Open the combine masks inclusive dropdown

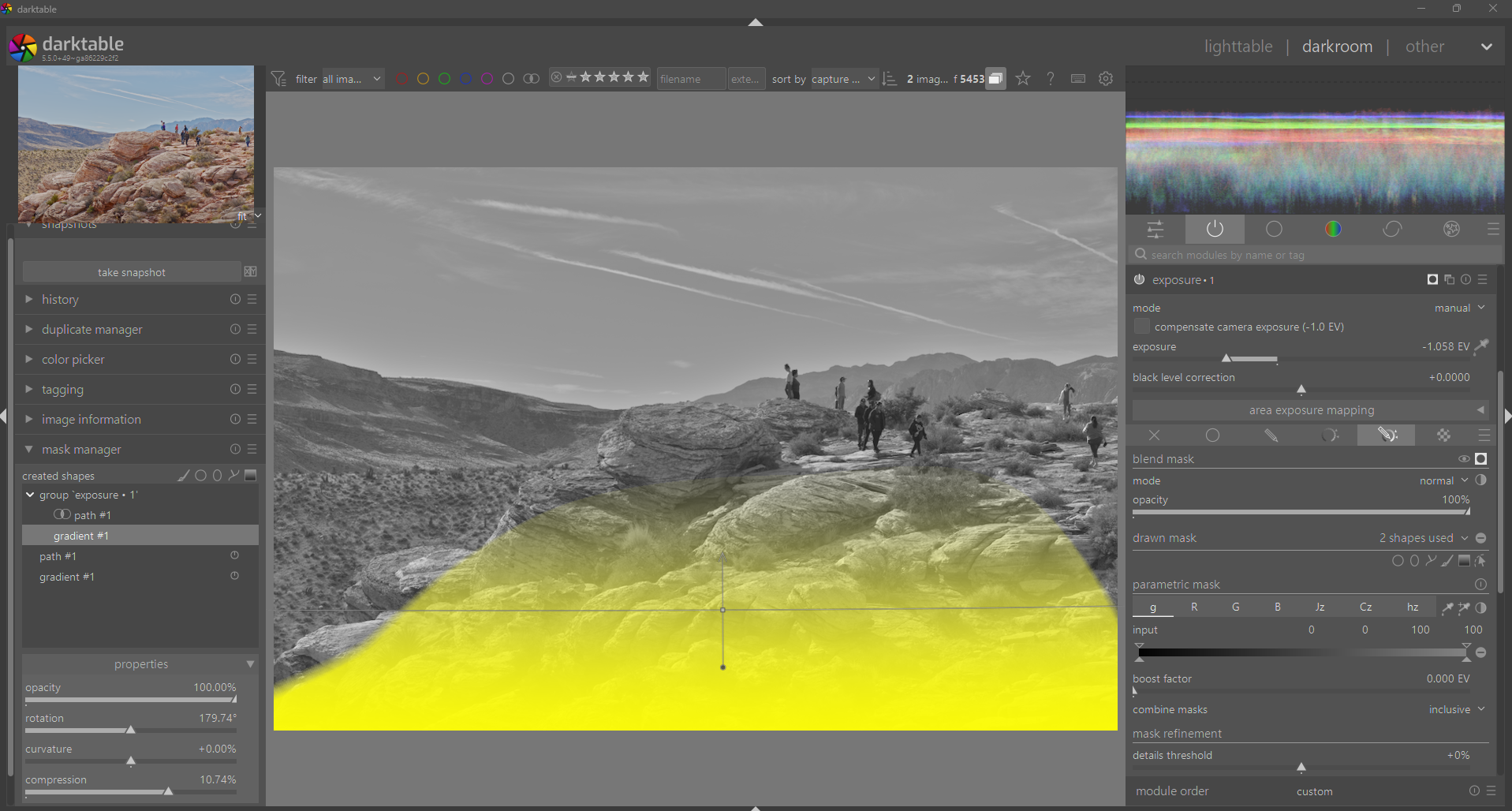pyautogui.click(x=1456, y=710)
